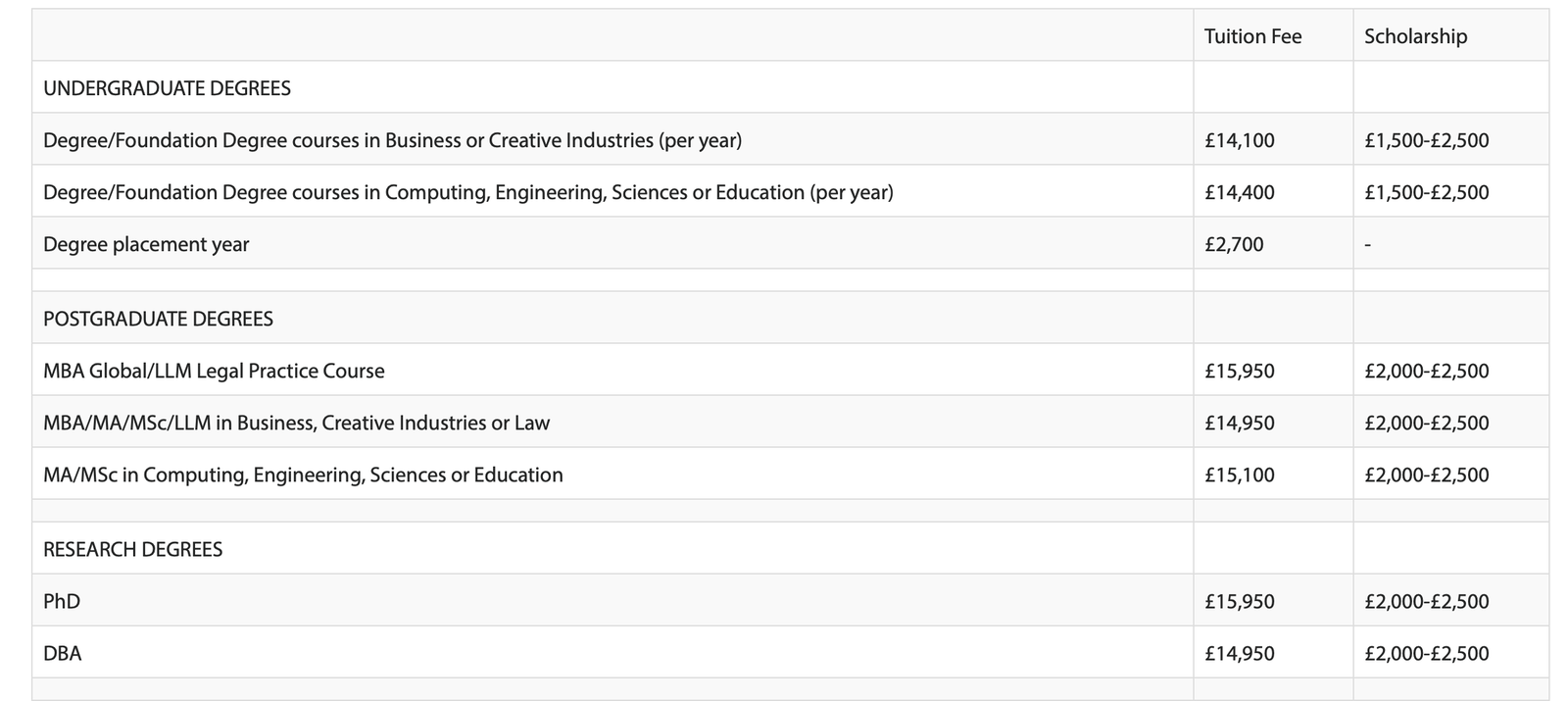Screen dimensions: 1568x701
Task: Click the Degree placement year row label
Action: (x=146, y=244)
